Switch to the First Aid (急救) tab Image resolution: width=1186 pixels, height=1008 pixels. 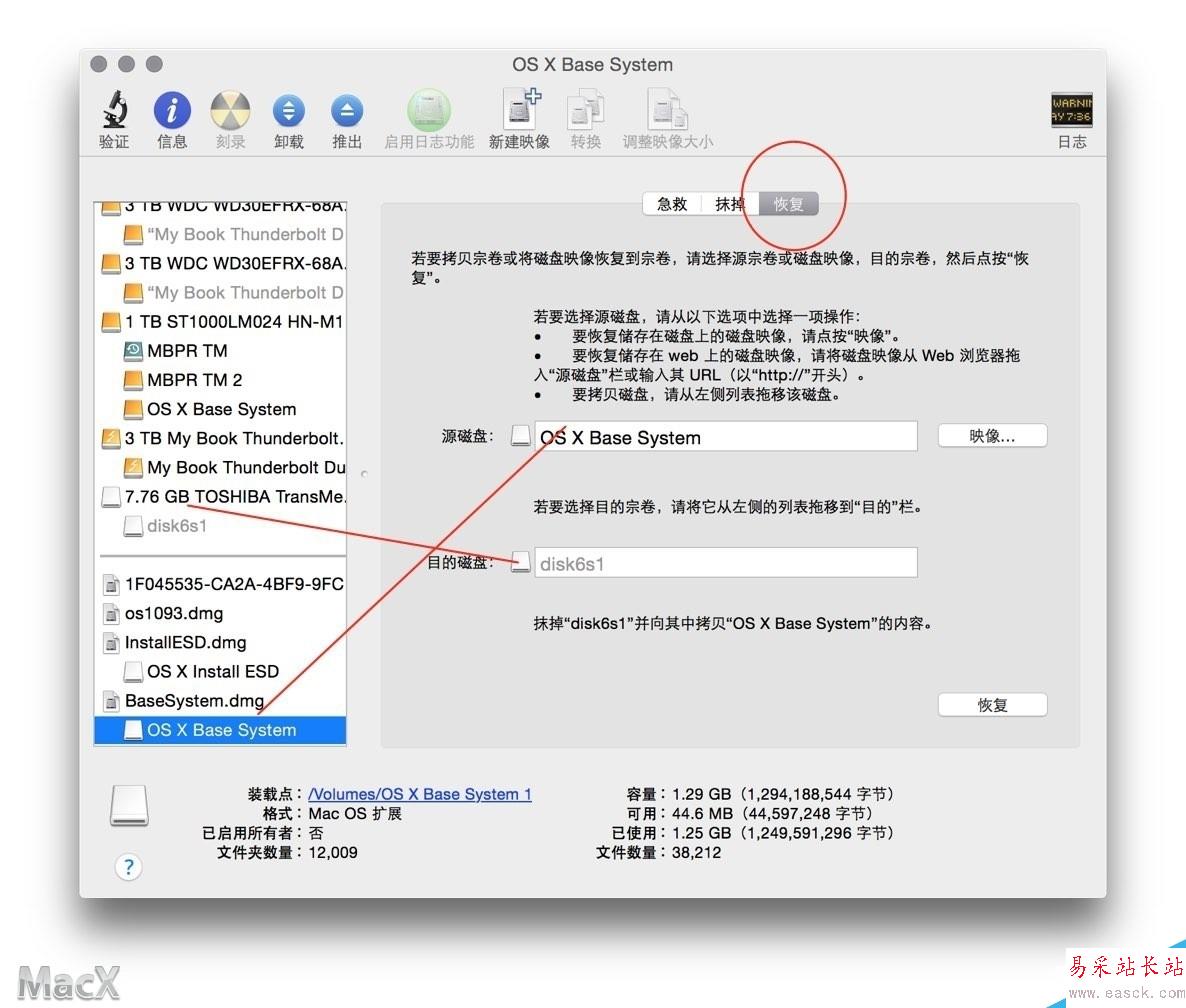[672, 203]
